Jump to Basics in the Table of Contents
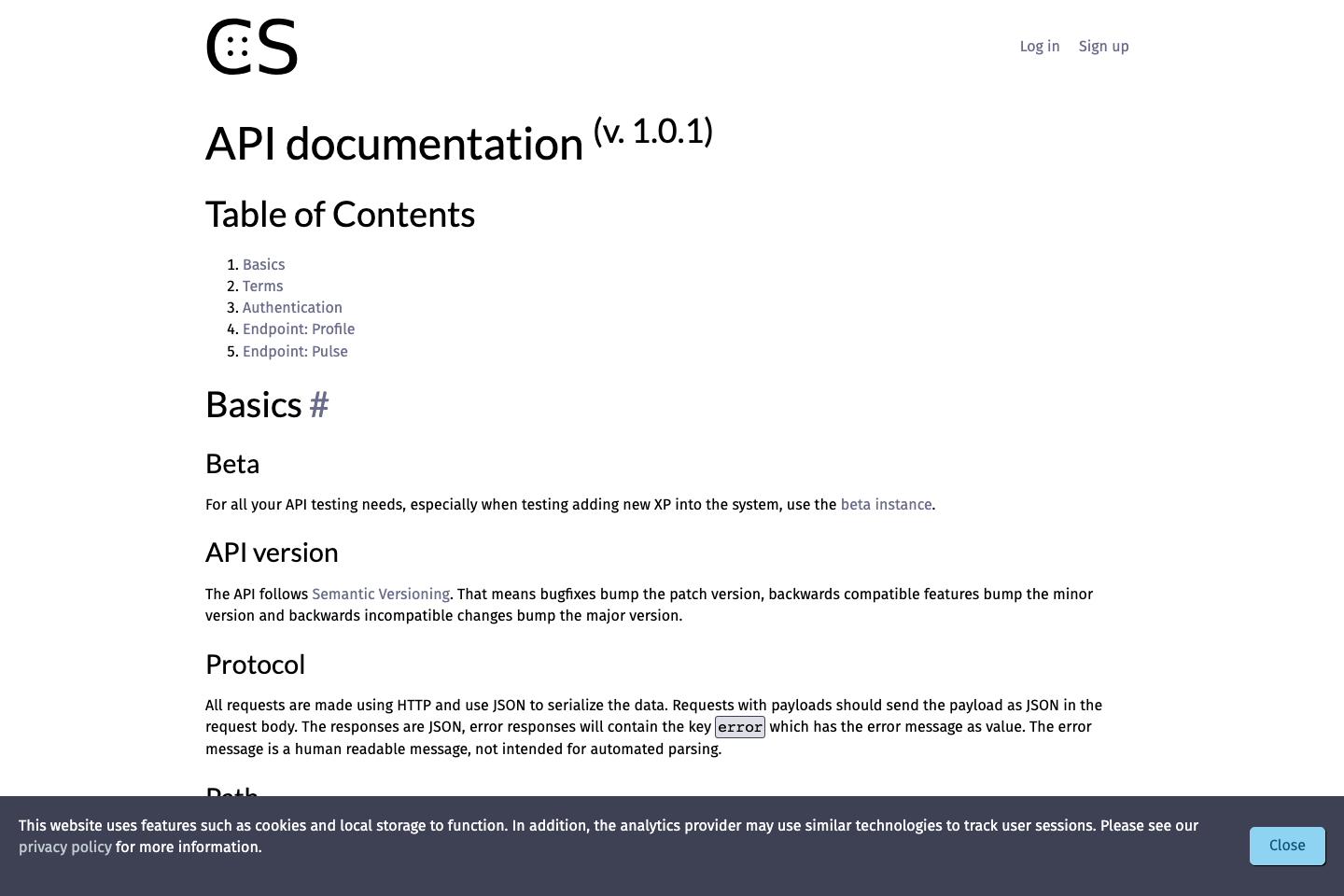The height and width of the screenshot is (896, 1344). point(263,265)
